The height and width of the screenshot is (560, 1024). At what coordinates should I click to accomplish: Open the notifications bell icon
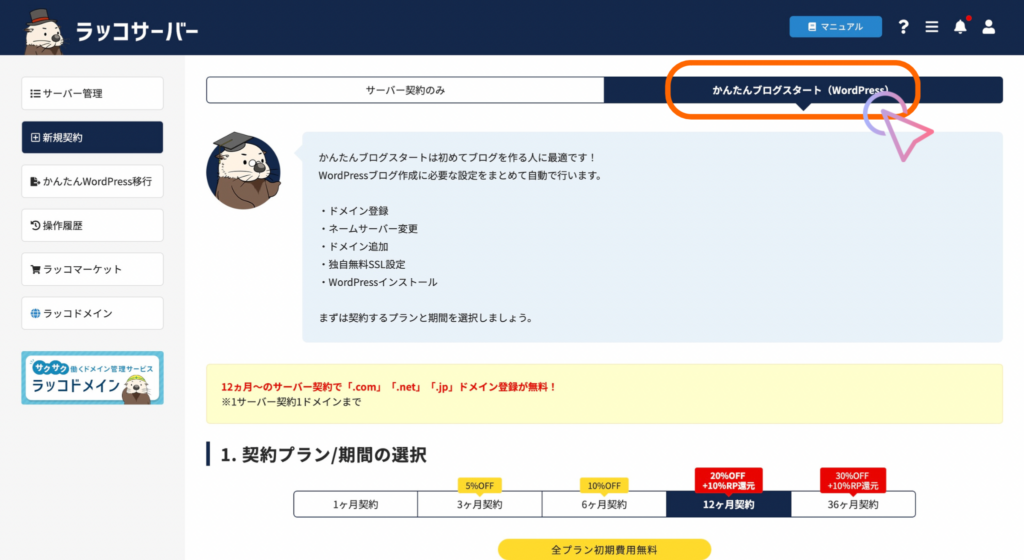coord(960,27)
